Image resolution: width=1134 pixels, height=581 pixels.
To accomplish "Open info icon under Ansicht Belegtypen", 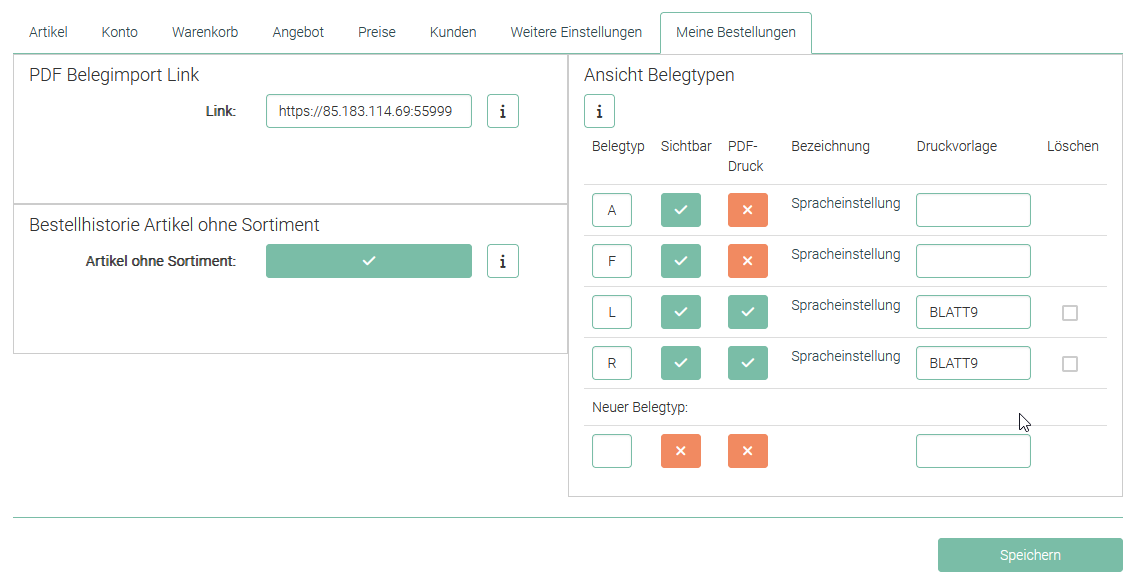I will pos(599,111).
